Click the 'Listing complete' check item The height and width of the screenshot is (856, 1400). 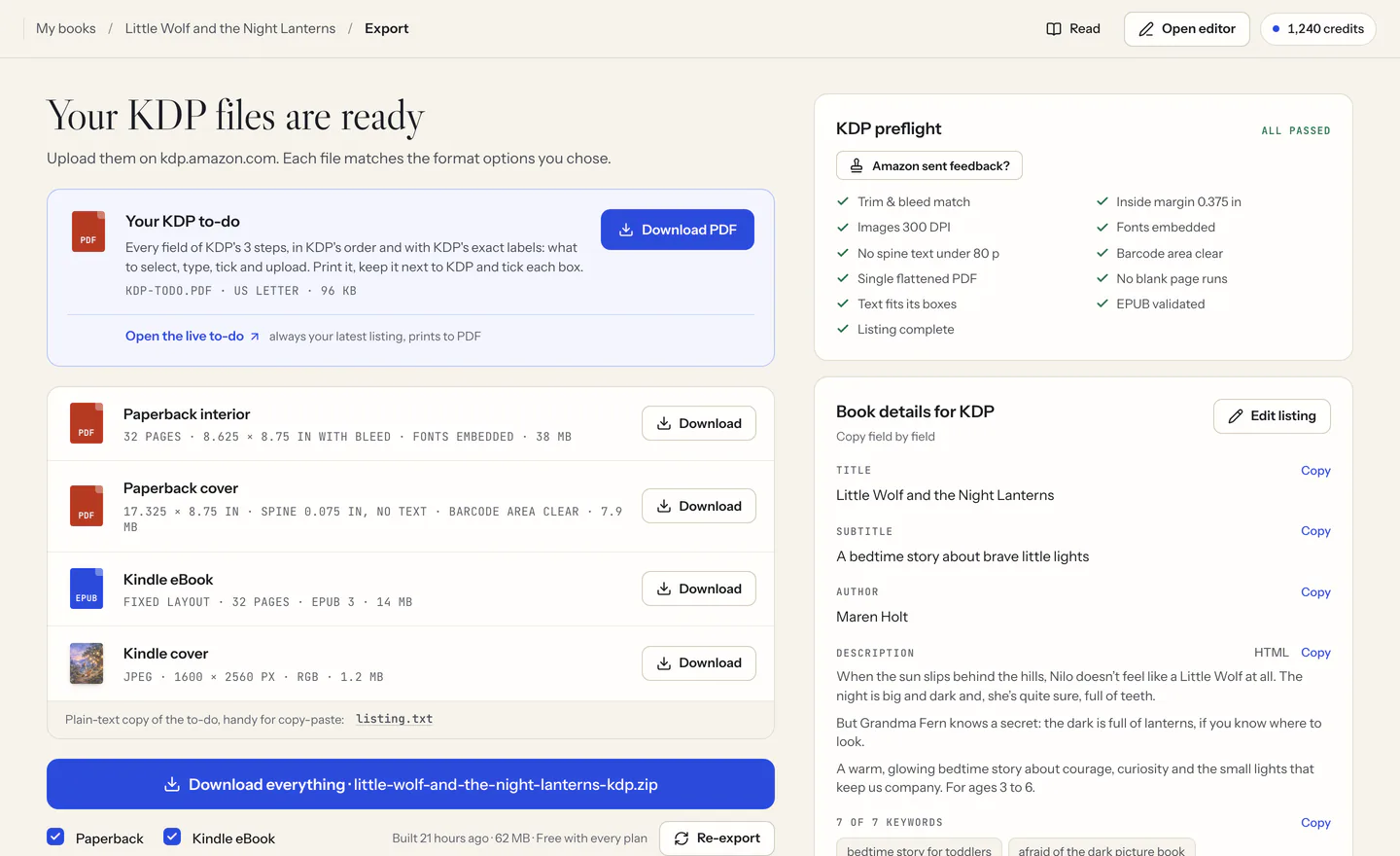[x=895, y=330]
